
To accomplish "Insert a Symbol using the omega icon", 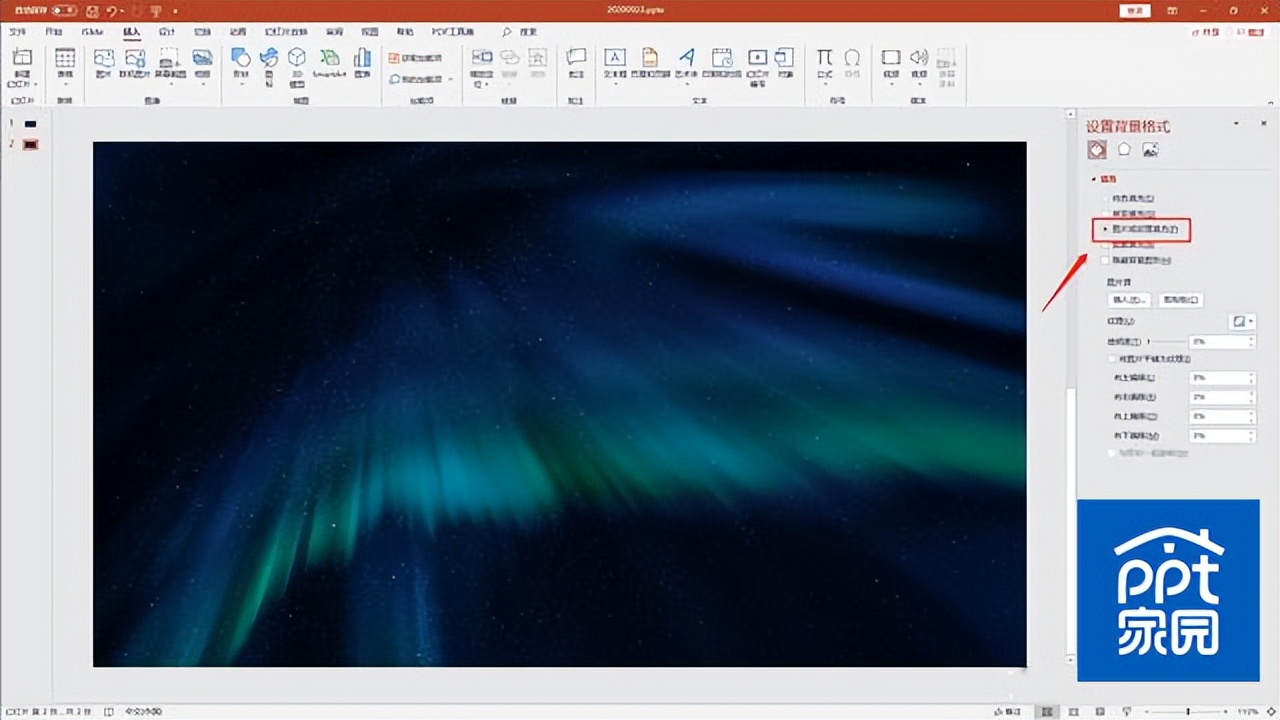I will [852, 57].
